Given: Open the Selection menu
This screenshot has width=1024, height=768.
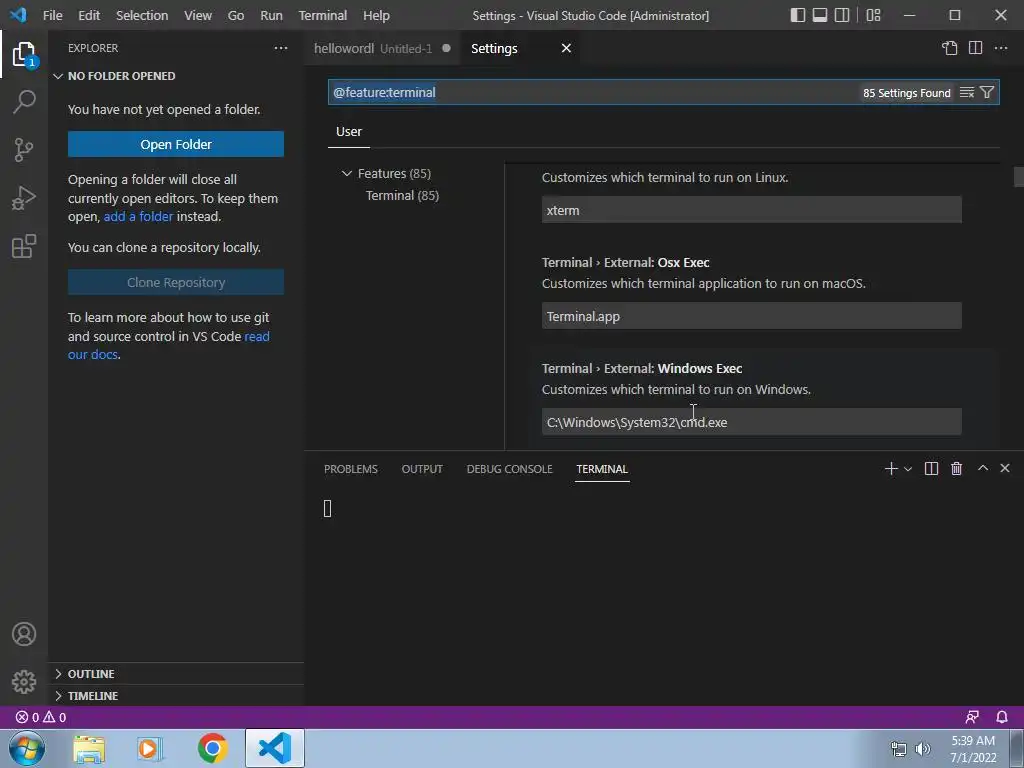Looking at the screenshot, I should coord(142,15).
